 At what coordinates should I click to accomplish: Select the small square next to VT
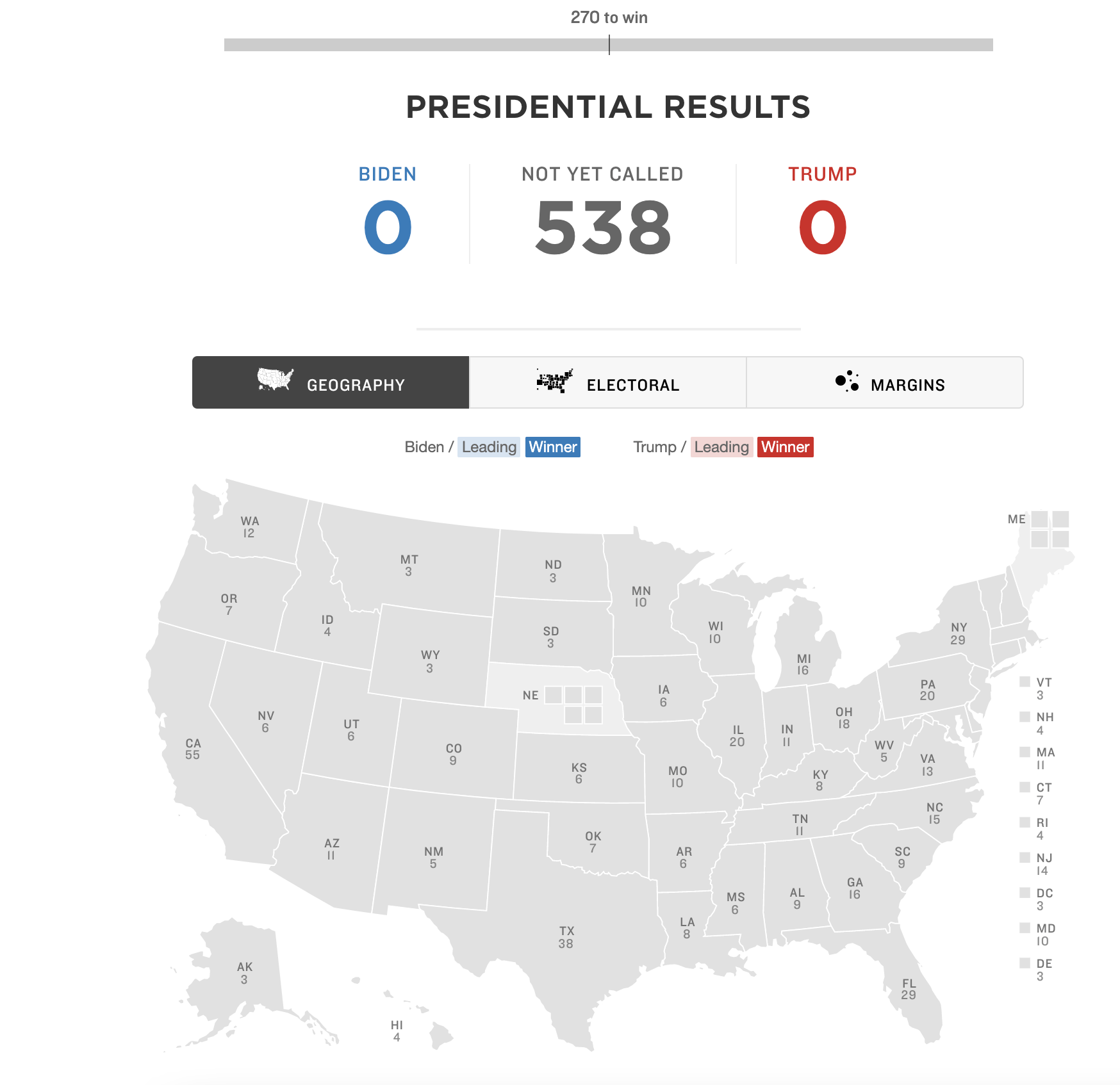coord(1025,681)
